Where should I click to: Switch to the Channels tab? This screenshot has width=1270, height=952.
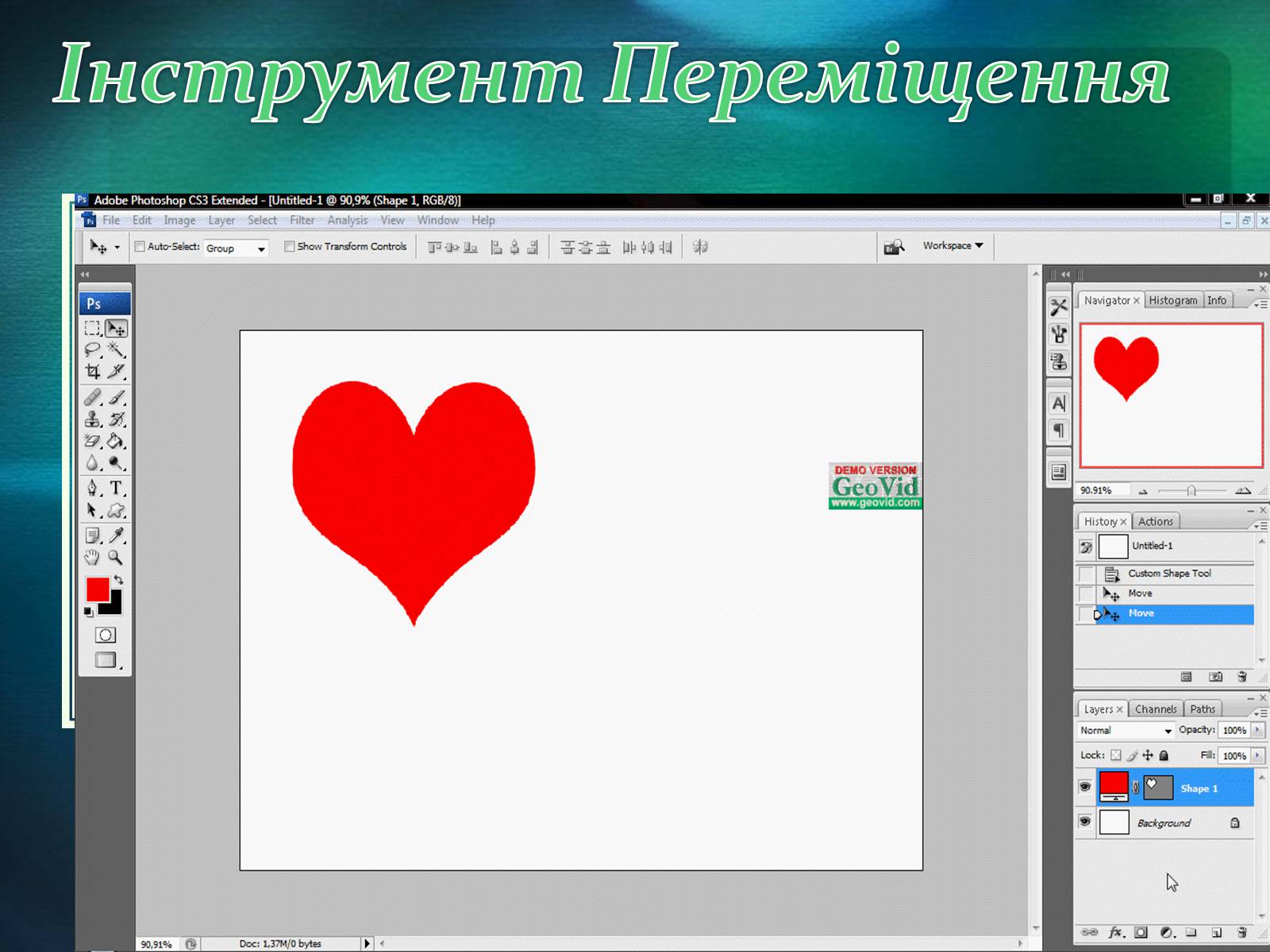click(x=1155, y=709)
